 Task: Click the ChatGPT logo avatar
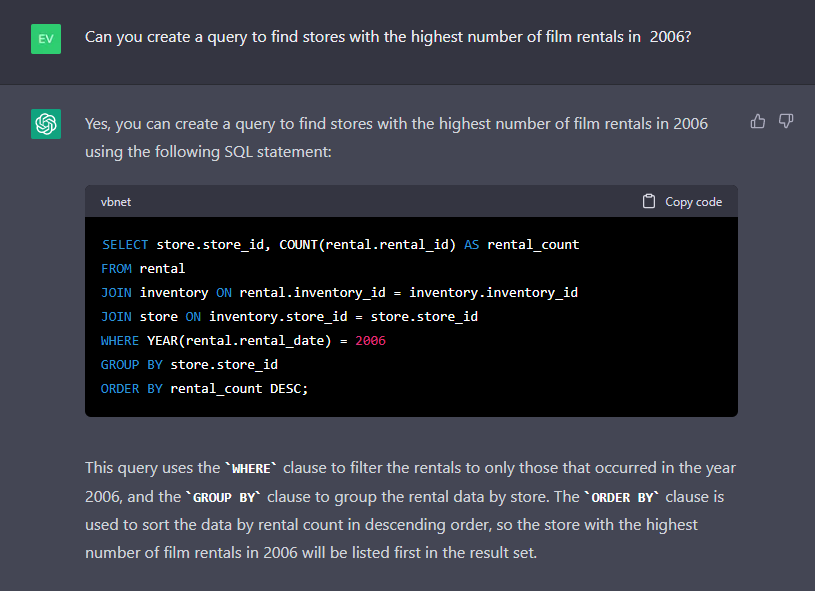click(46, 124)
